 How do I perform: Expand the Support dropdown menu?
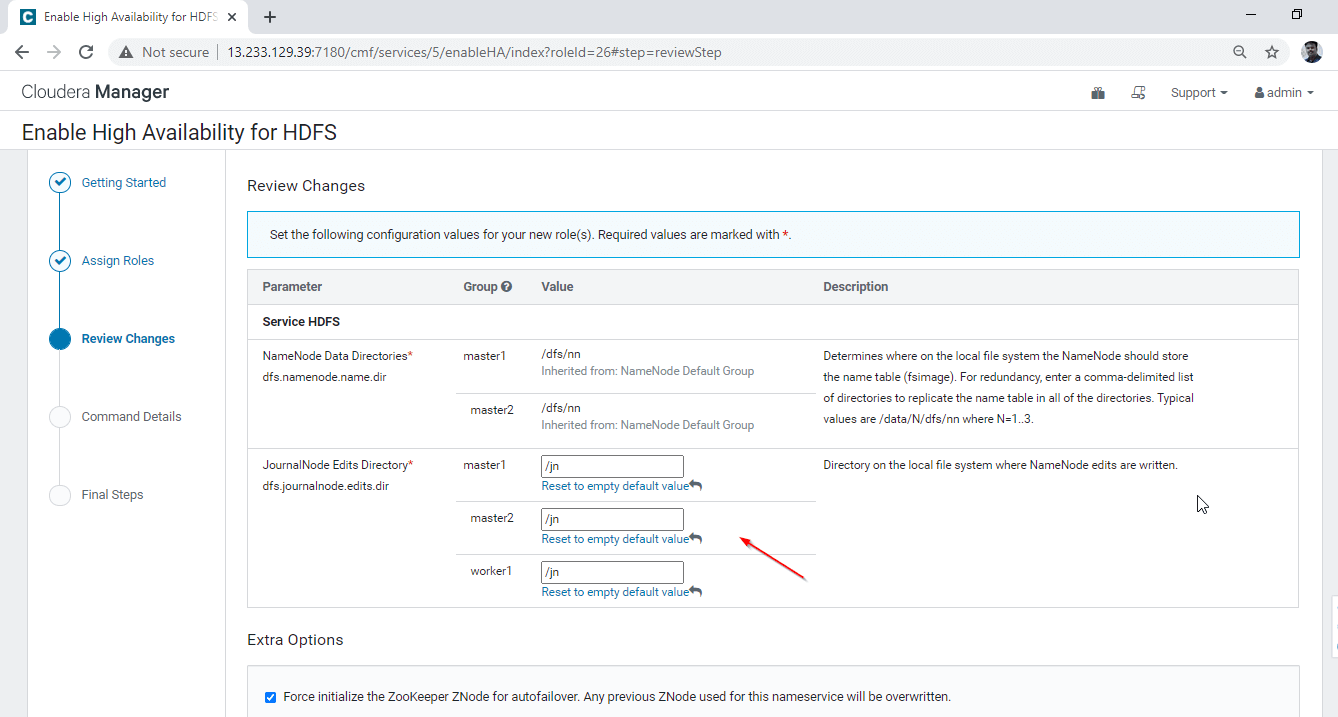[1199, 93]
